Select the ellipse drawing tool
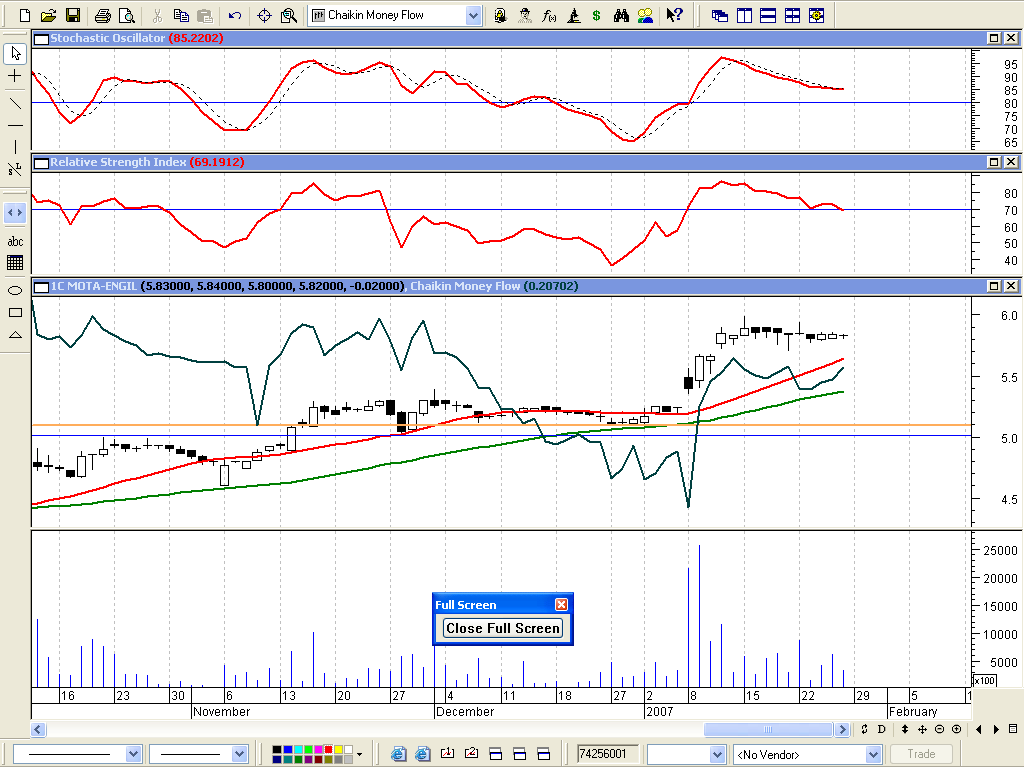Screen dimensions: 1024x768 click(15, 290)
